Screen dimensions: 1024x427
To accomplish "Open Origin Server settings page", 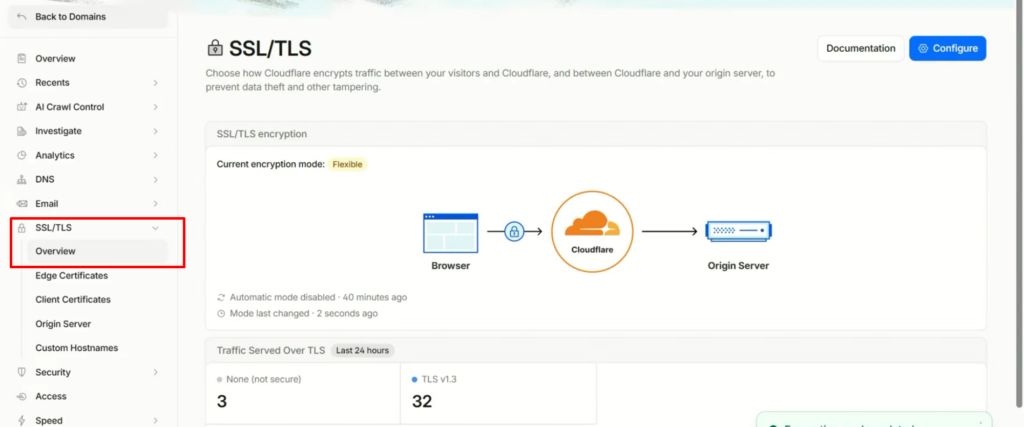I will point(63,324).
